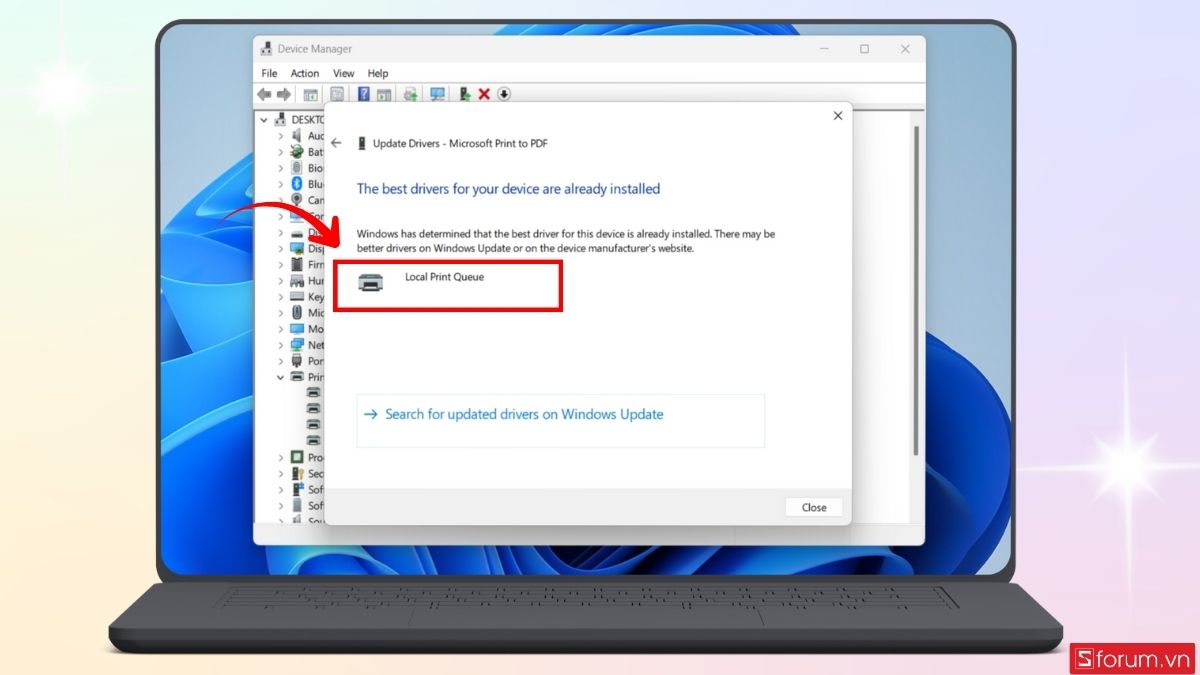Click the Back navigation arrow in the toolbar
The width and height of the screenshot is (1200, 675).
click(264, 95)
